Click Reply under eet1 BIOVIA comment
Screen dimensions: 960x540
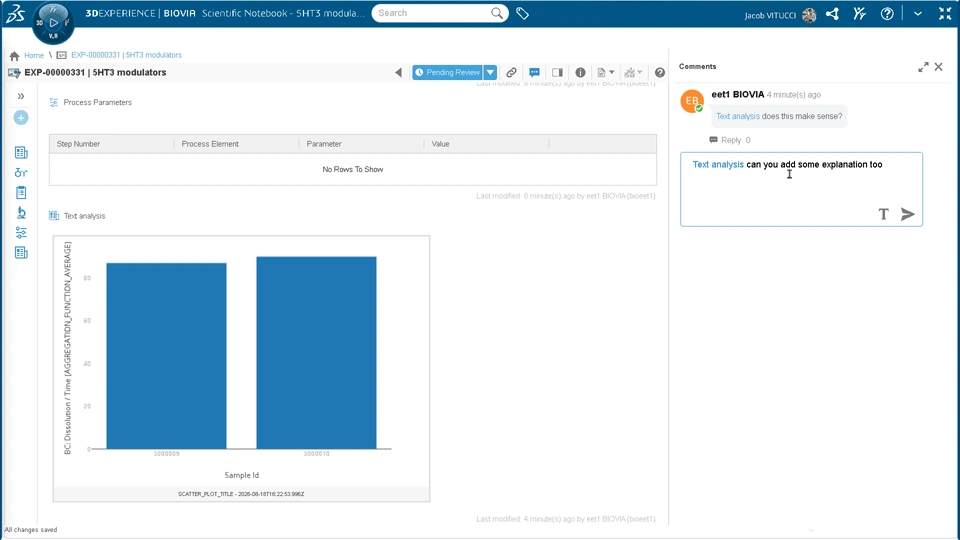(731, 140)
